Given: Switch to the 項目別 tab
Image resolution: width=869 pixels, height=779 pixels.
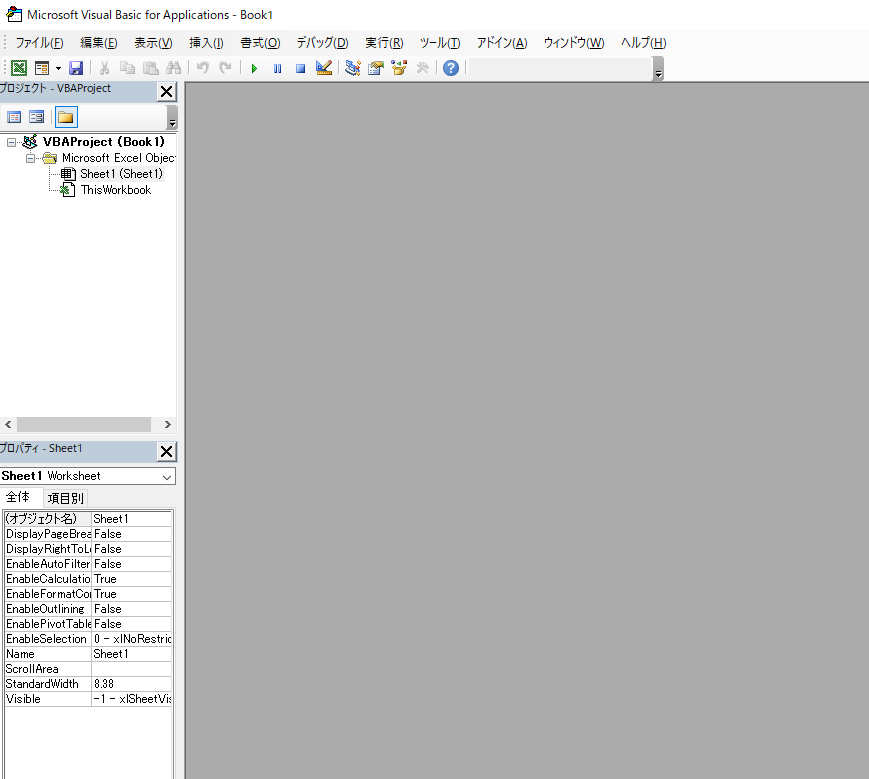Looking at the screenshot, I should pos(65,498).
